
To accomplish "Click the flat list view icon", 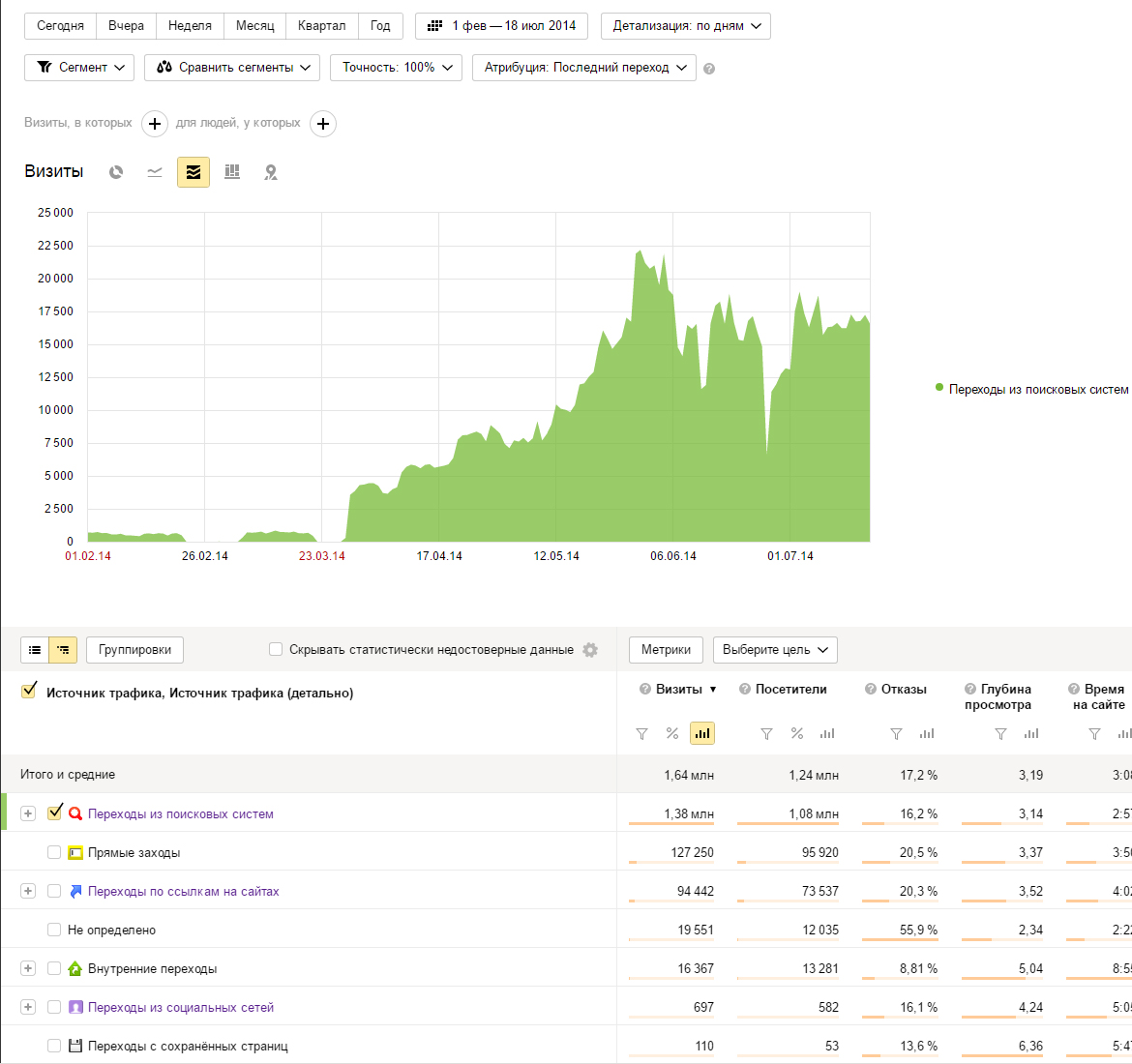I will 35,650.
